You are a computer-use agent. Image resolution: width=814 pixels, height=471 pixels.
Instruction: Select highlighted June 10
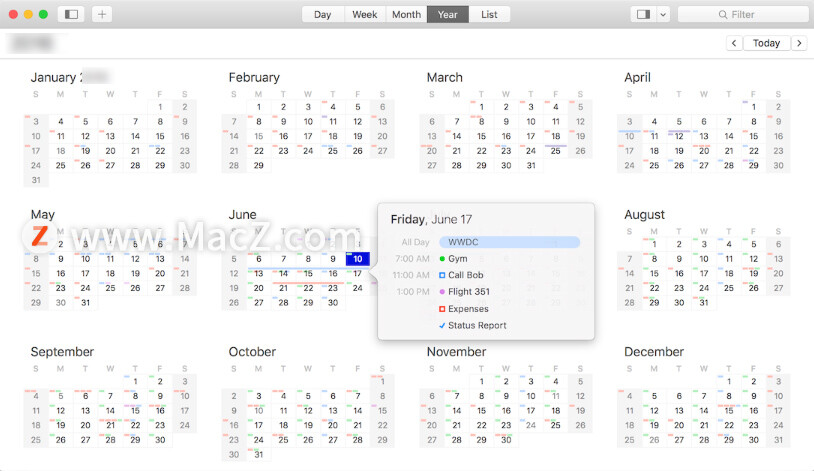[358, 259]
